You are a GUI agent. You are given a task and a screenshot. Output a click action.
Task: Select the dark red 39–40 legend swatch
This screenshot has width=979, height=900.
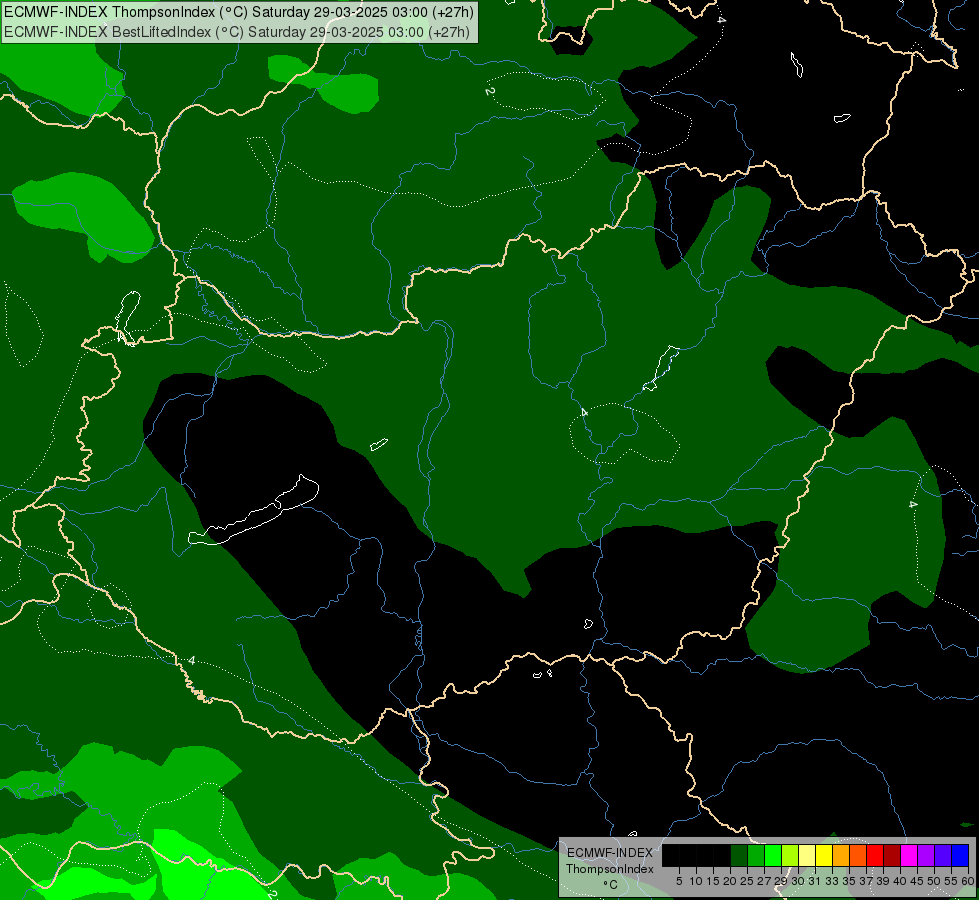pos(892,855)
